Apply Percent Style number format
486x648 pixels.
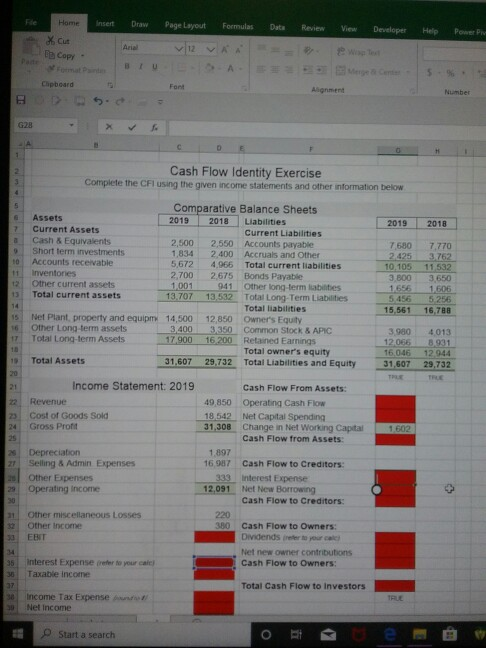450,74
